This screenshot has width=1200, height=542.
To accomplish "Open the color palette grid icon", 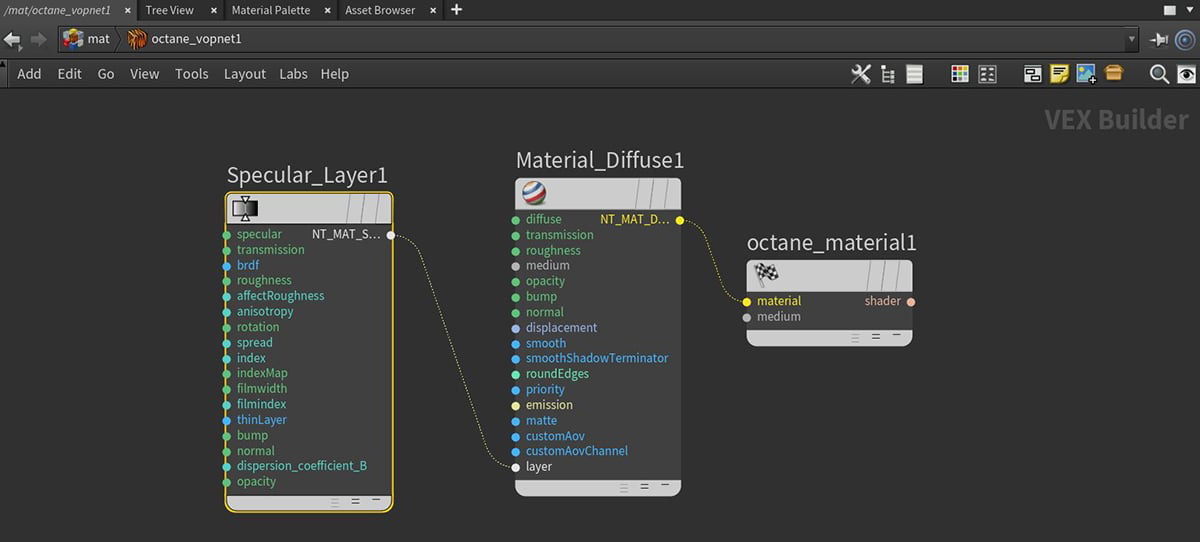I will click(960, 74).
